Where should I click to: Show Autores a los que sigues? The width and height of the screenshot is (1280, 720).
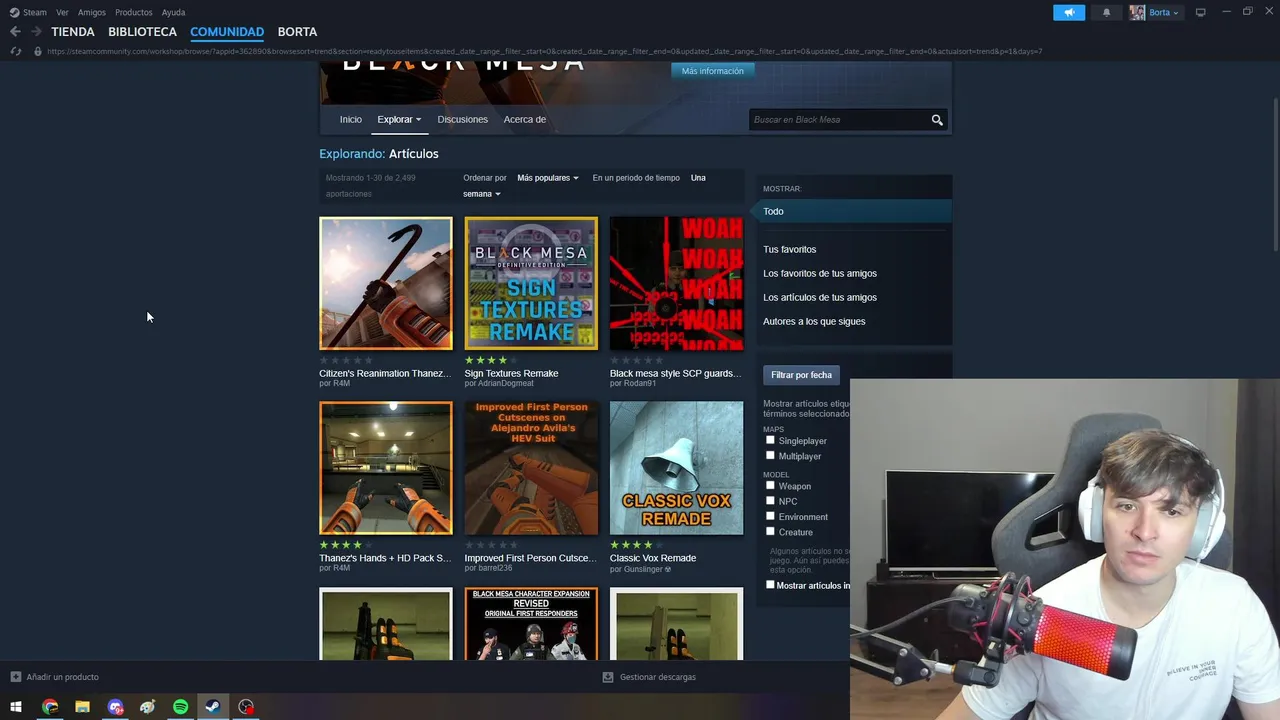[x=814, y=321]
